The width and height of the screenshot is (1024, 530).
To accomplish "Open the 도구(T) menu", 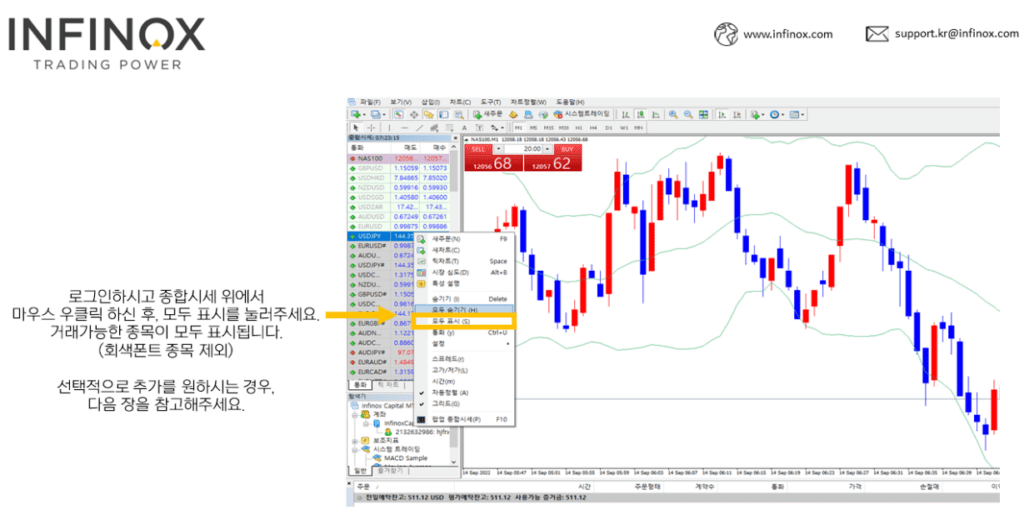I will [x=490, y=102].
